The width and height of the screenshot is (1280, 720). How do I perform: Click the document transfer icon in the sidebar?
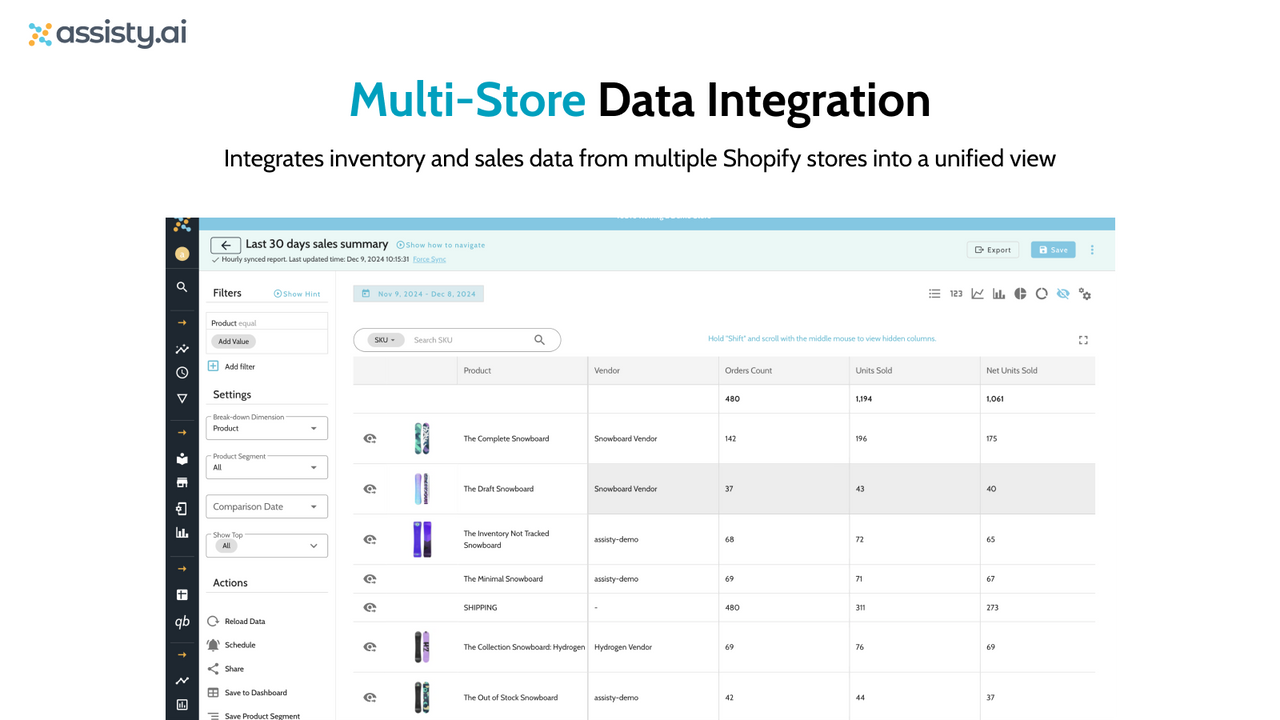pyautogui.click(x=182, y=508)
